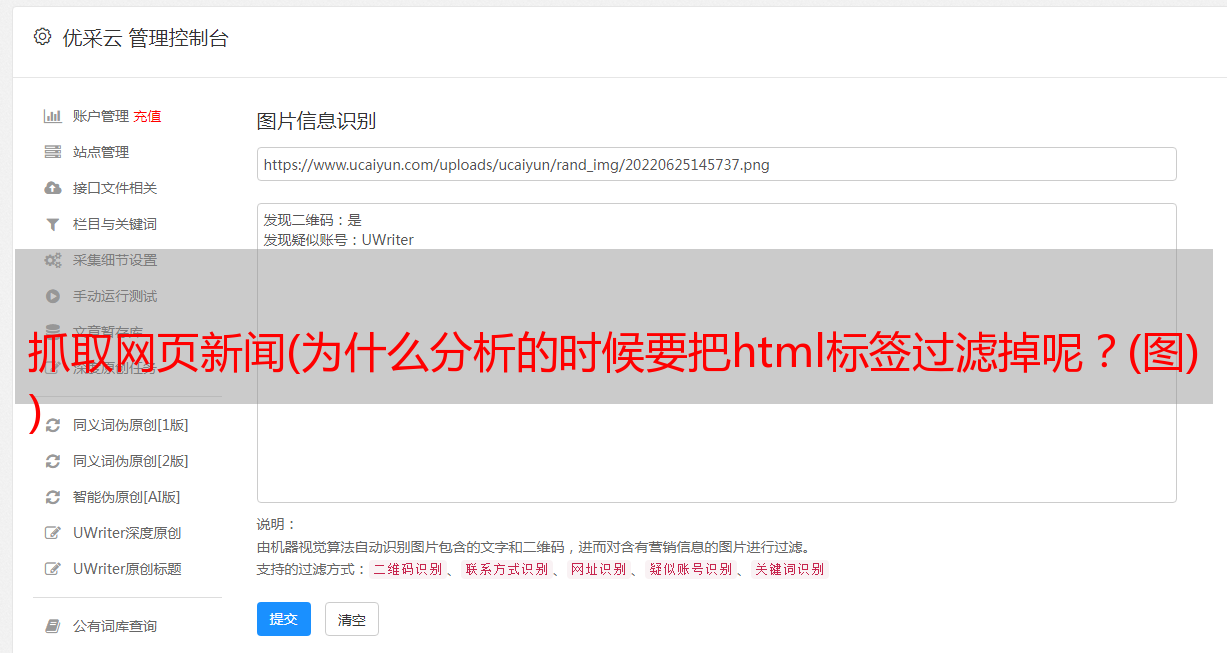
Task: Click the filter icon for 栏目与关键词
Action: tap(53, 224)
